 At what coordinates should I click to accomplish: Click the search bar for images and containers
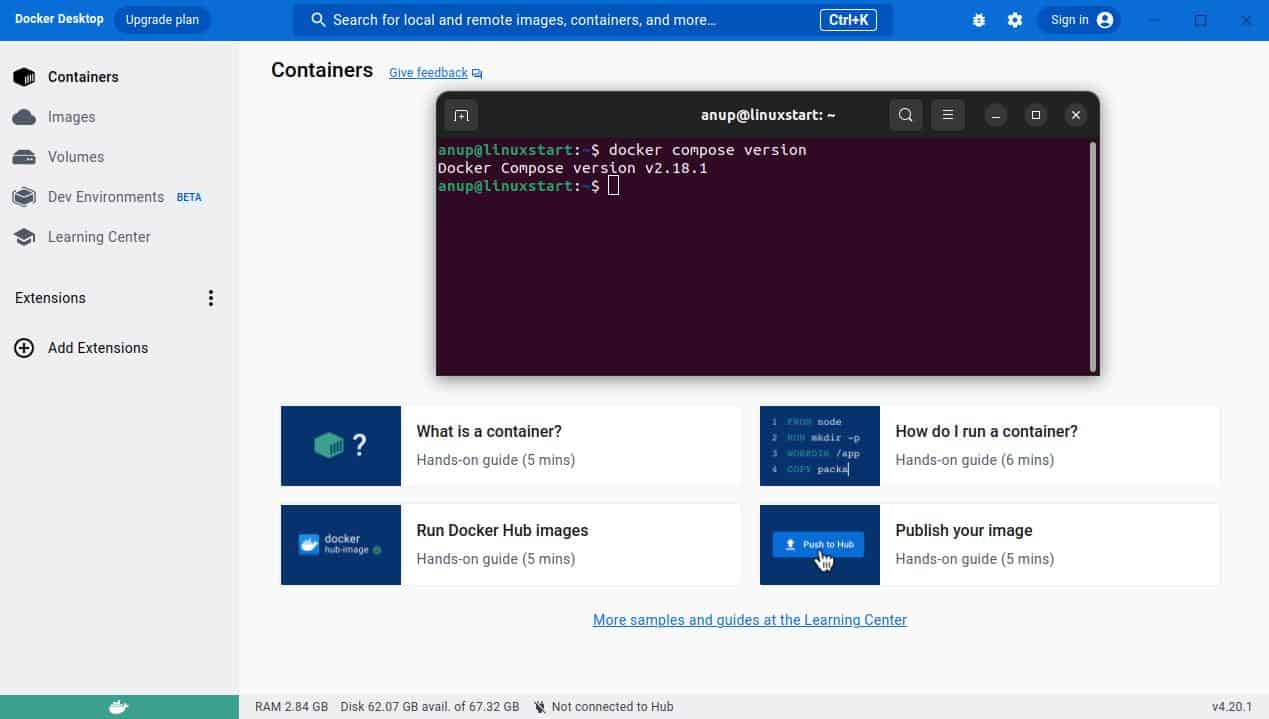(592, 19)
